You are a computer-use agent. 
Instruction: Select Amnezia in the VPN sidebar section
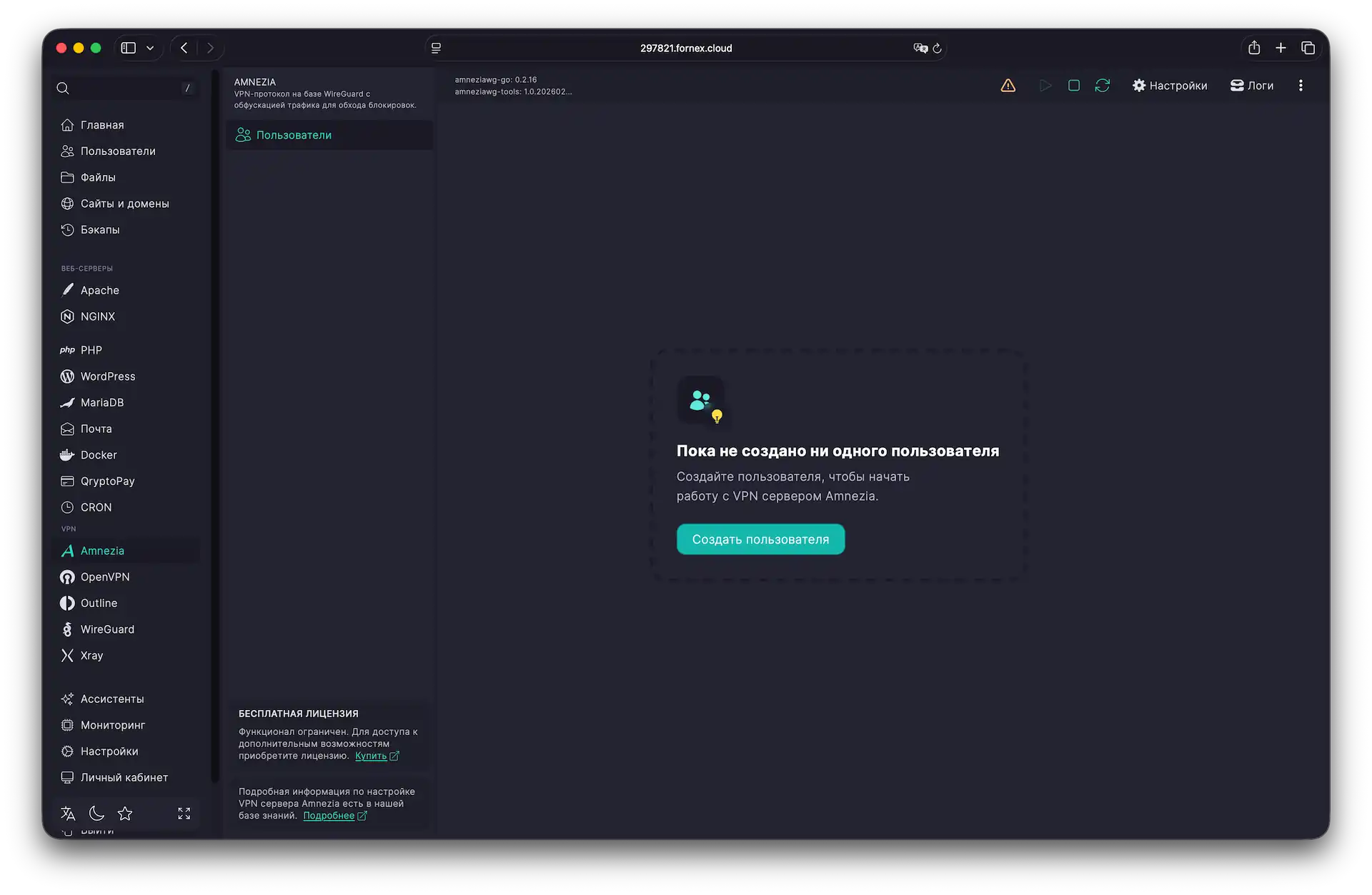coord(102,550)
